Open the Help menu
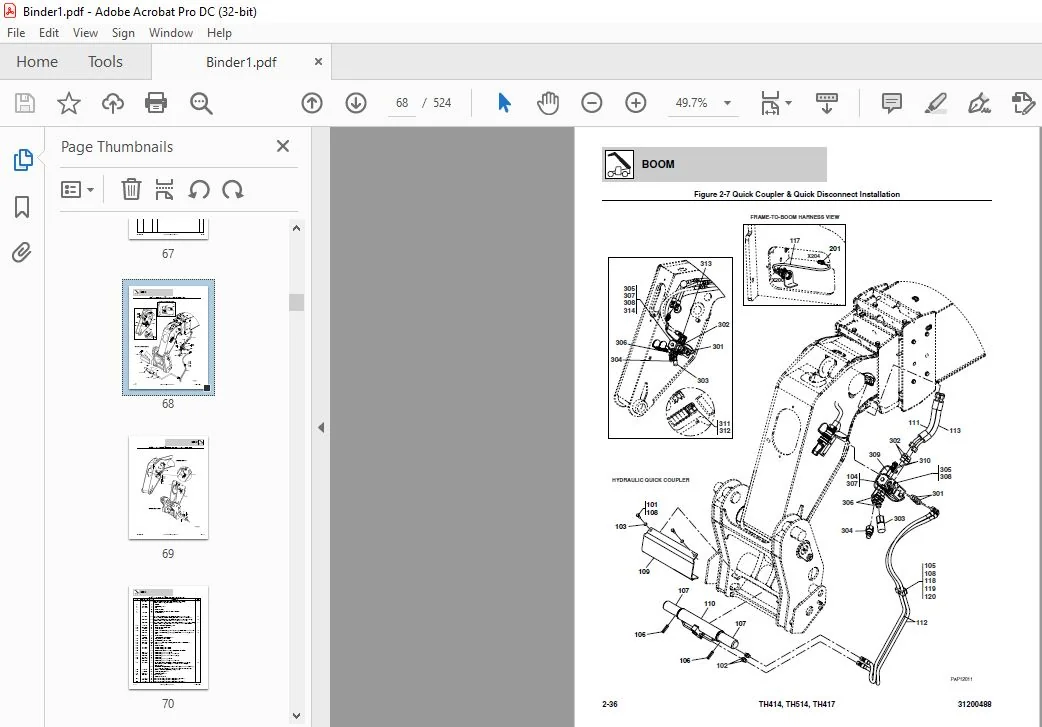 [x=219, y=33]
